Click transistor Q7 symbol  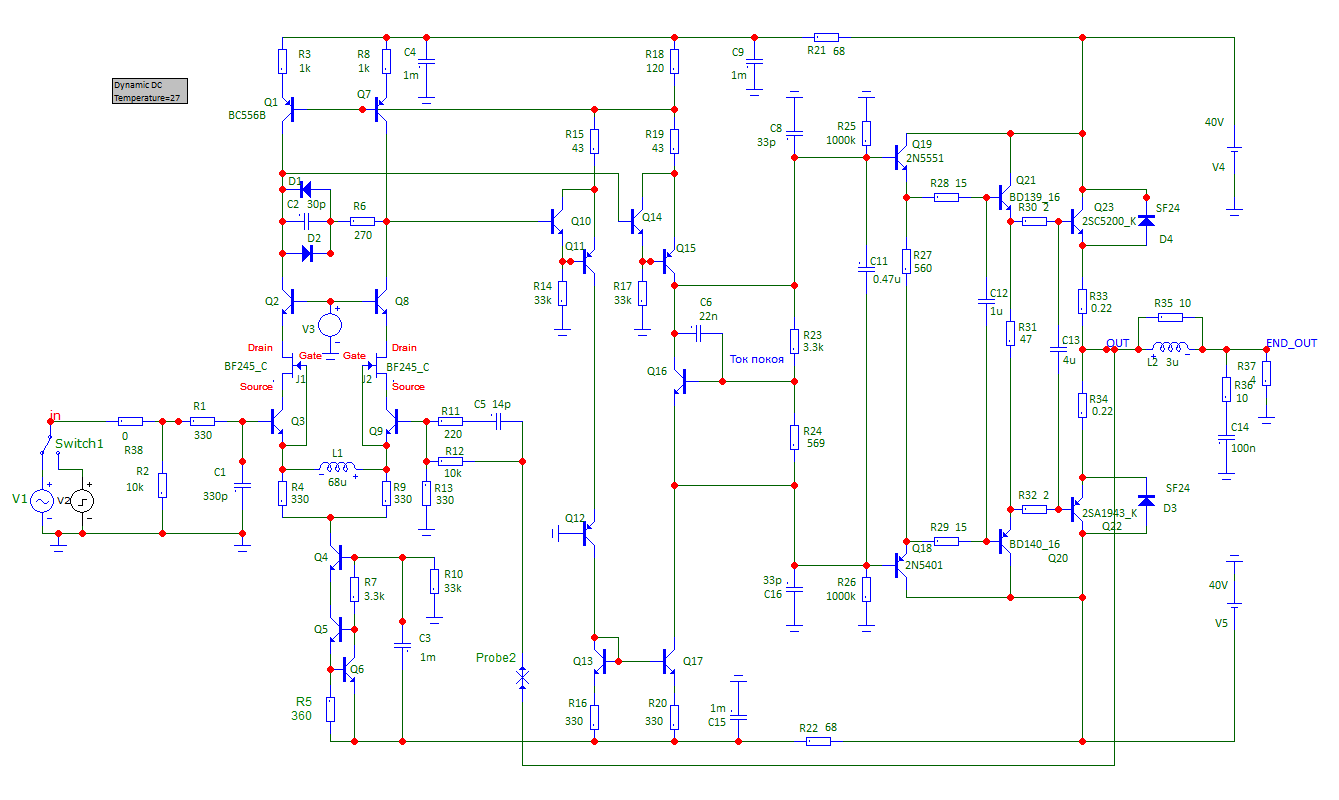click(x=381, y=109)
